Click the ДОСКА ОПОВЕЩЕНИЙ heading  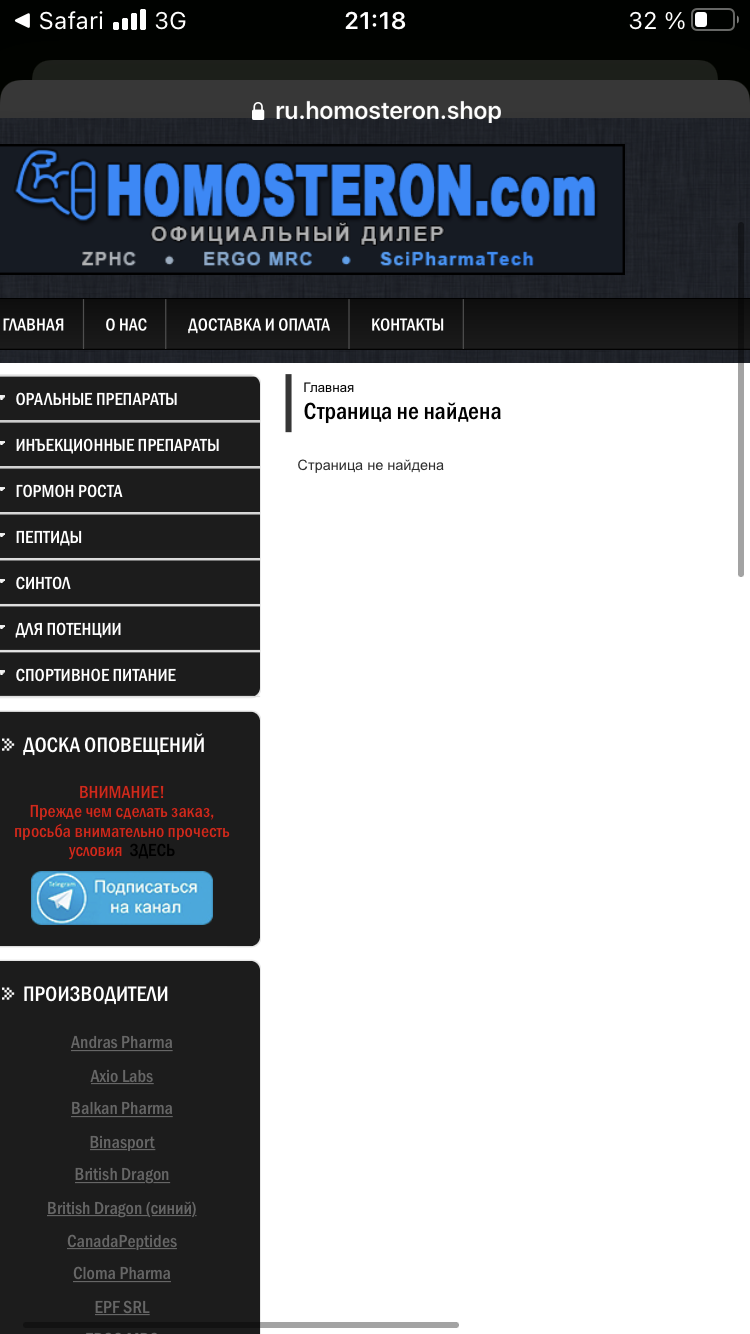(114, 745)
